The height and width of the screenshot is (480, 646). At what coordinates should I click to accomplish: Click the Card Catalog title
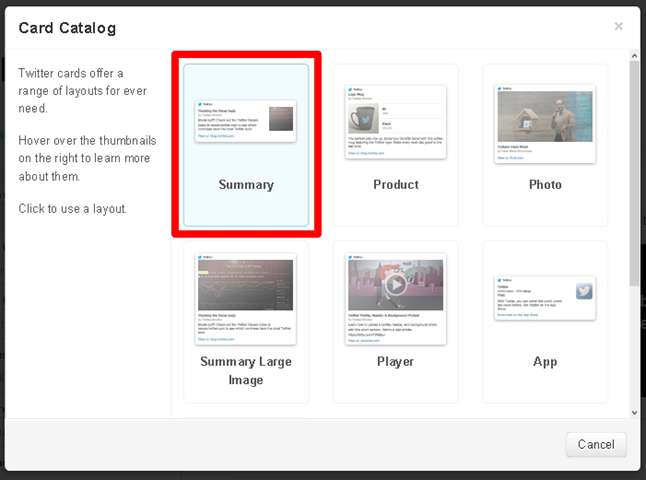(67, 28)
